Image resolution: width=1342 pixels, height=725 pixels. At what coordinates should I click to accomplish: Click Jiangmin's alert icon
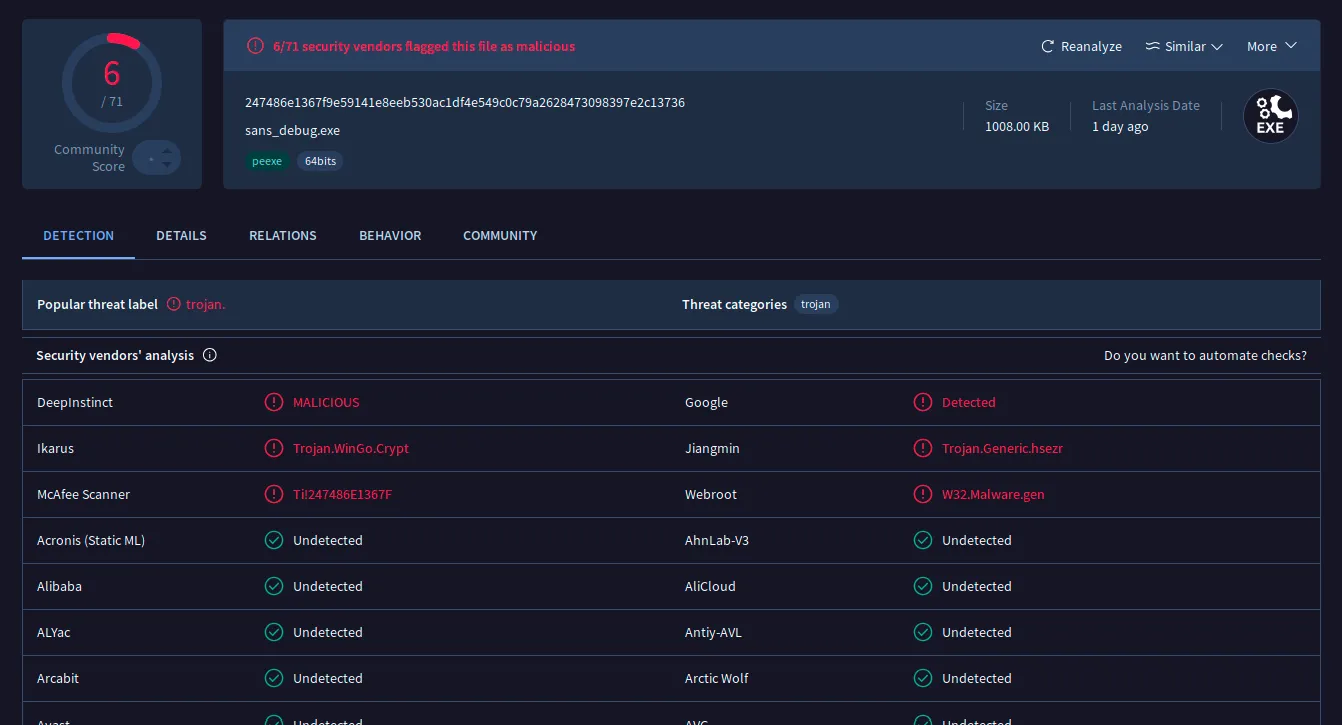pyautogui.click(x=923, y=448)
